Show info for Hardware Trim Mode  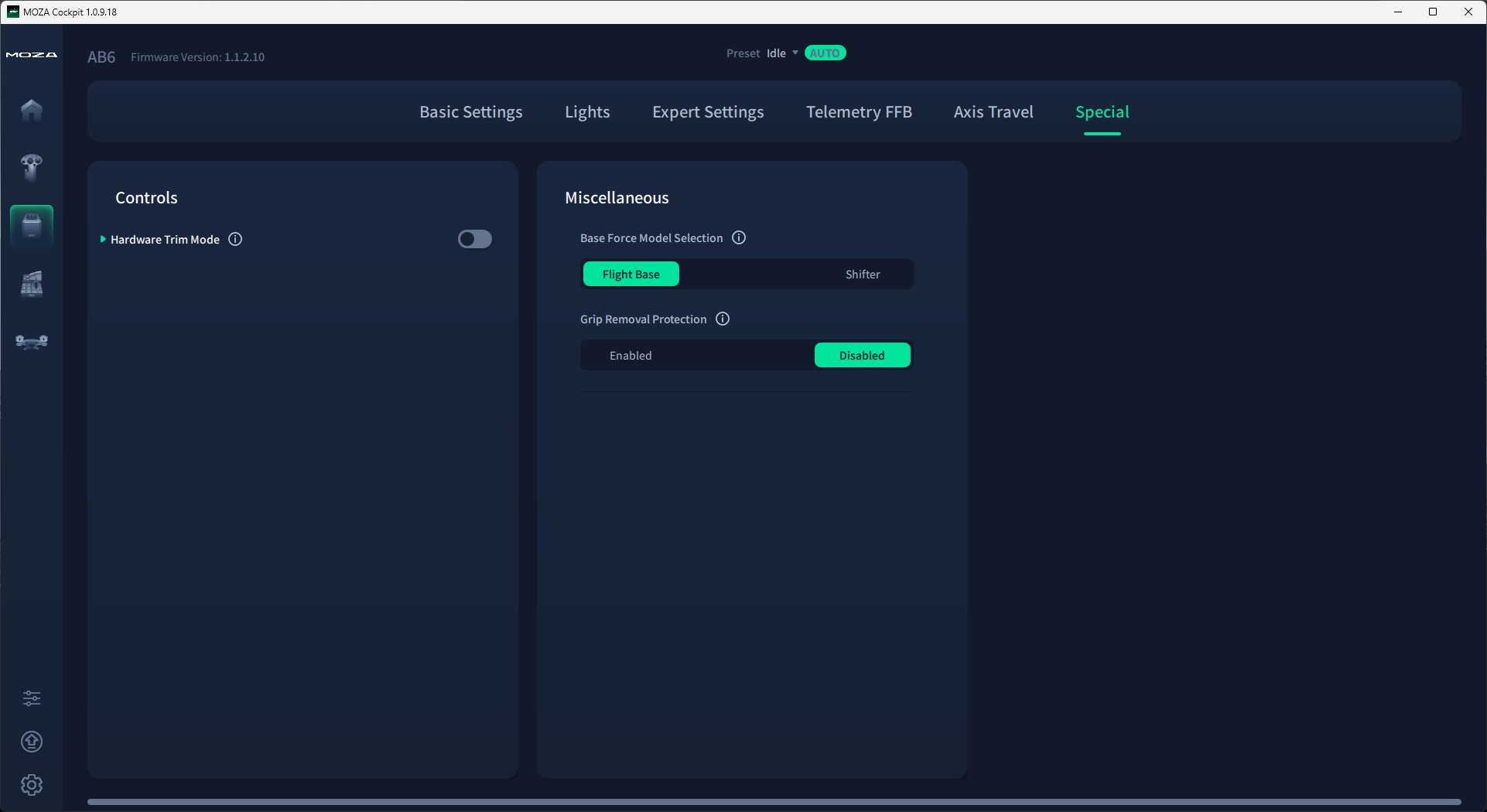pos(235,239)
